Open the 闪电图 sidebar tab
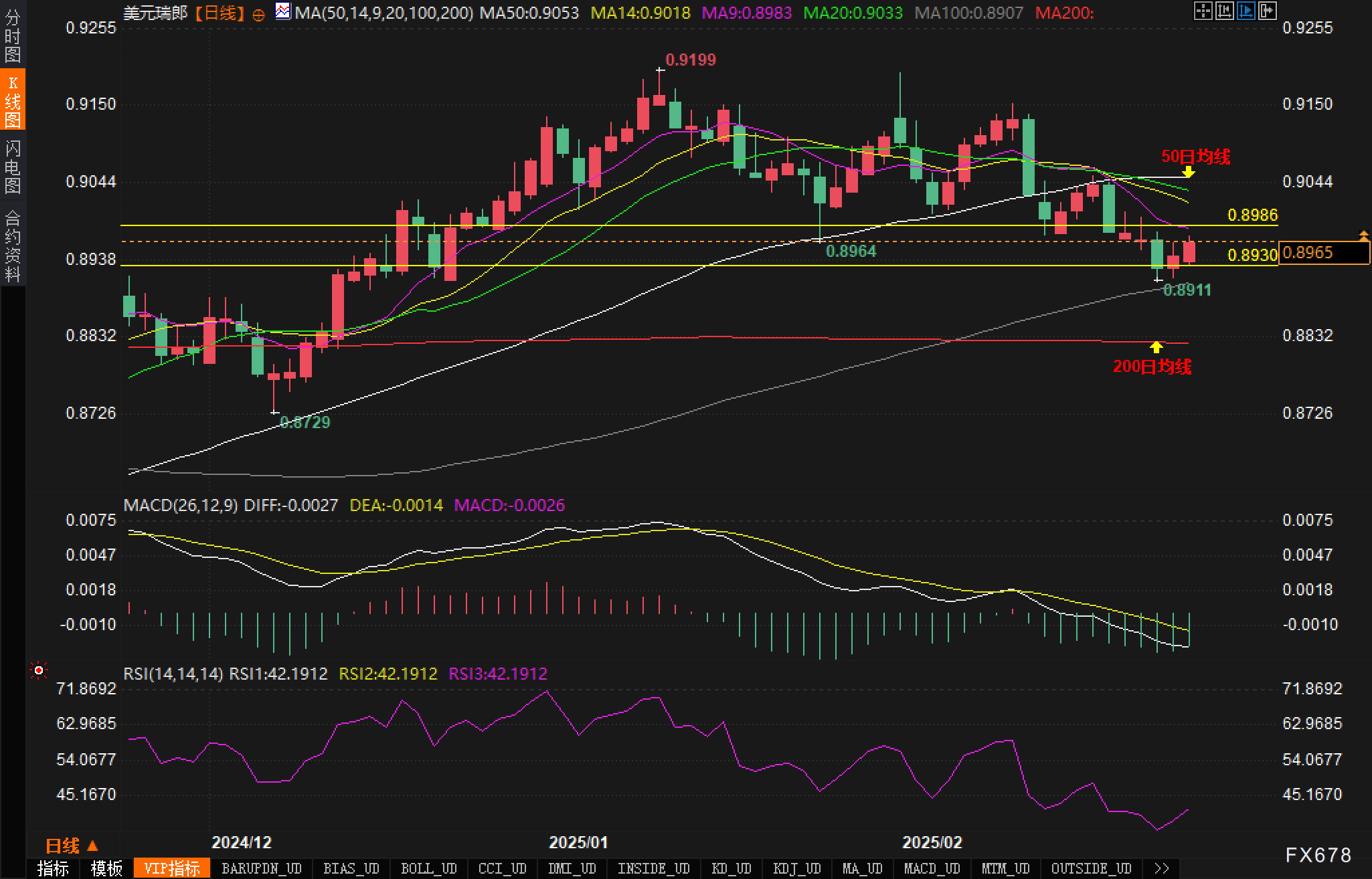This screenshot has height=879, width=1372. coord(12,166)
